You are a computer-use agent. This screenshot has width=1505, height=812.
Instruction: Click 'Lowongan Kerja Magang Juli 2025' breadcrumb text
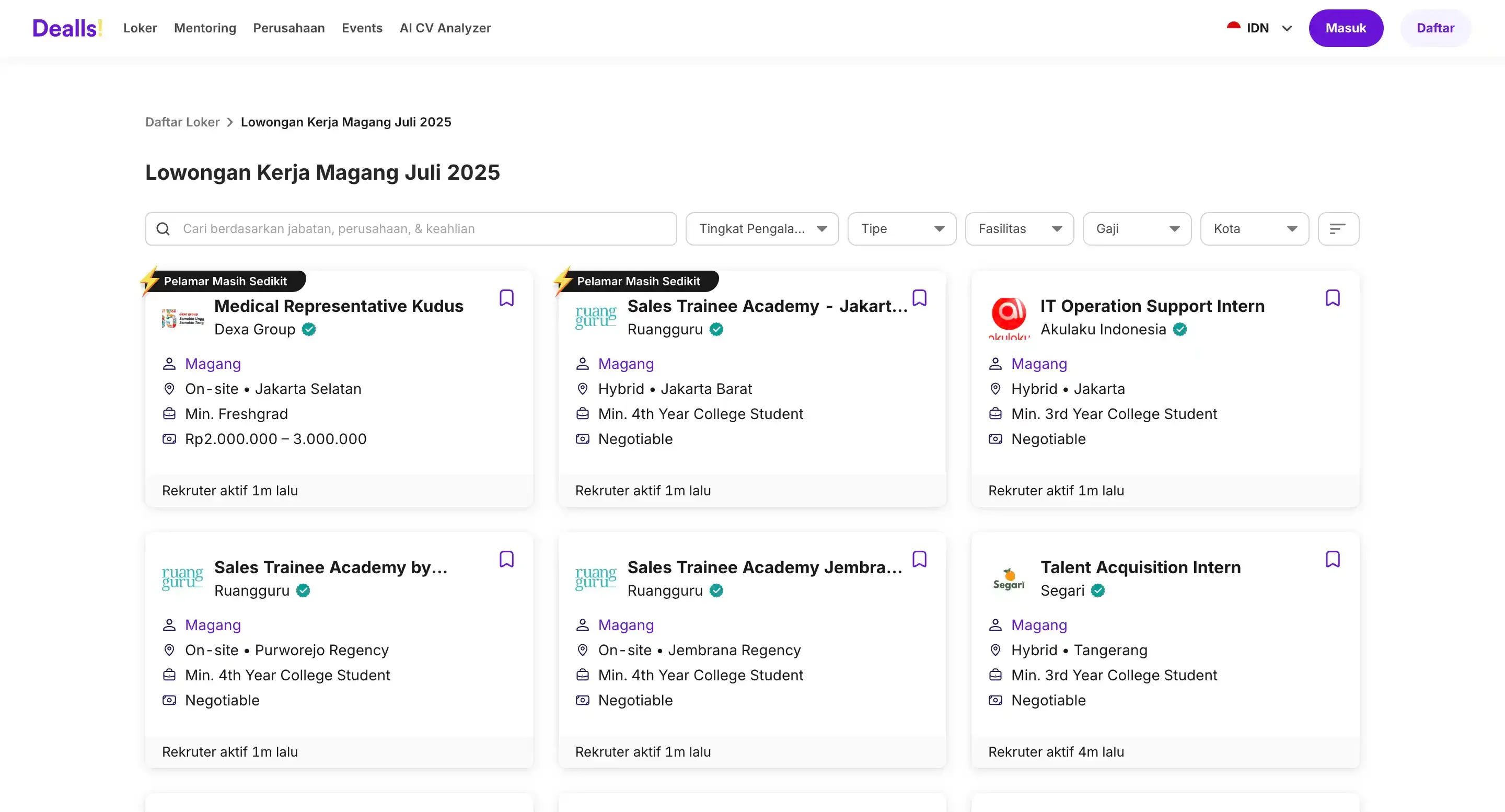click(346, 122)
